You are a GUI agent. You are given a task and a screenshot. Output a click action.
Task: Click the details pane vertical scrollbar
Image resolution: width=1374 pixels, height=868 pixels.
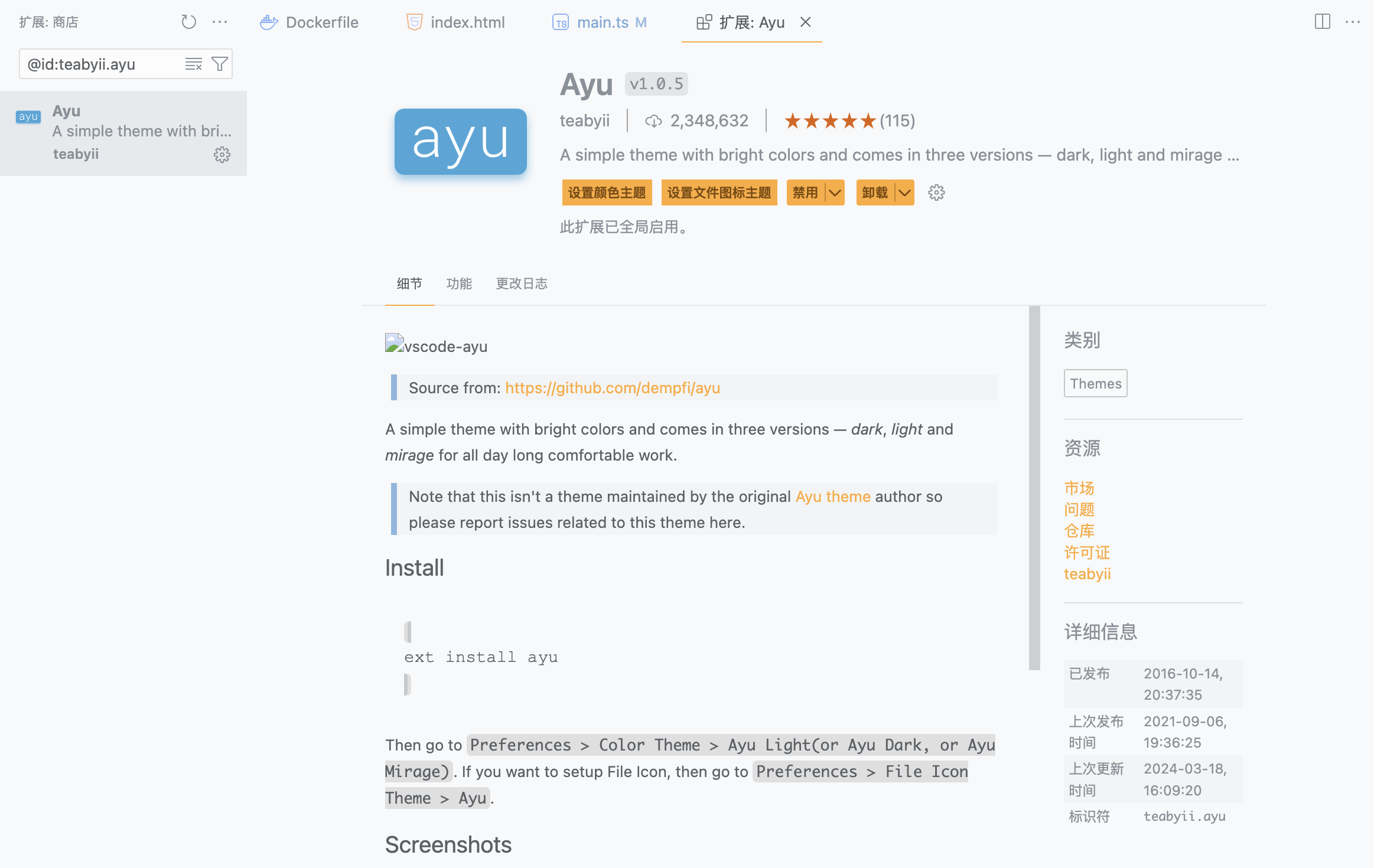pos(1034,488)
